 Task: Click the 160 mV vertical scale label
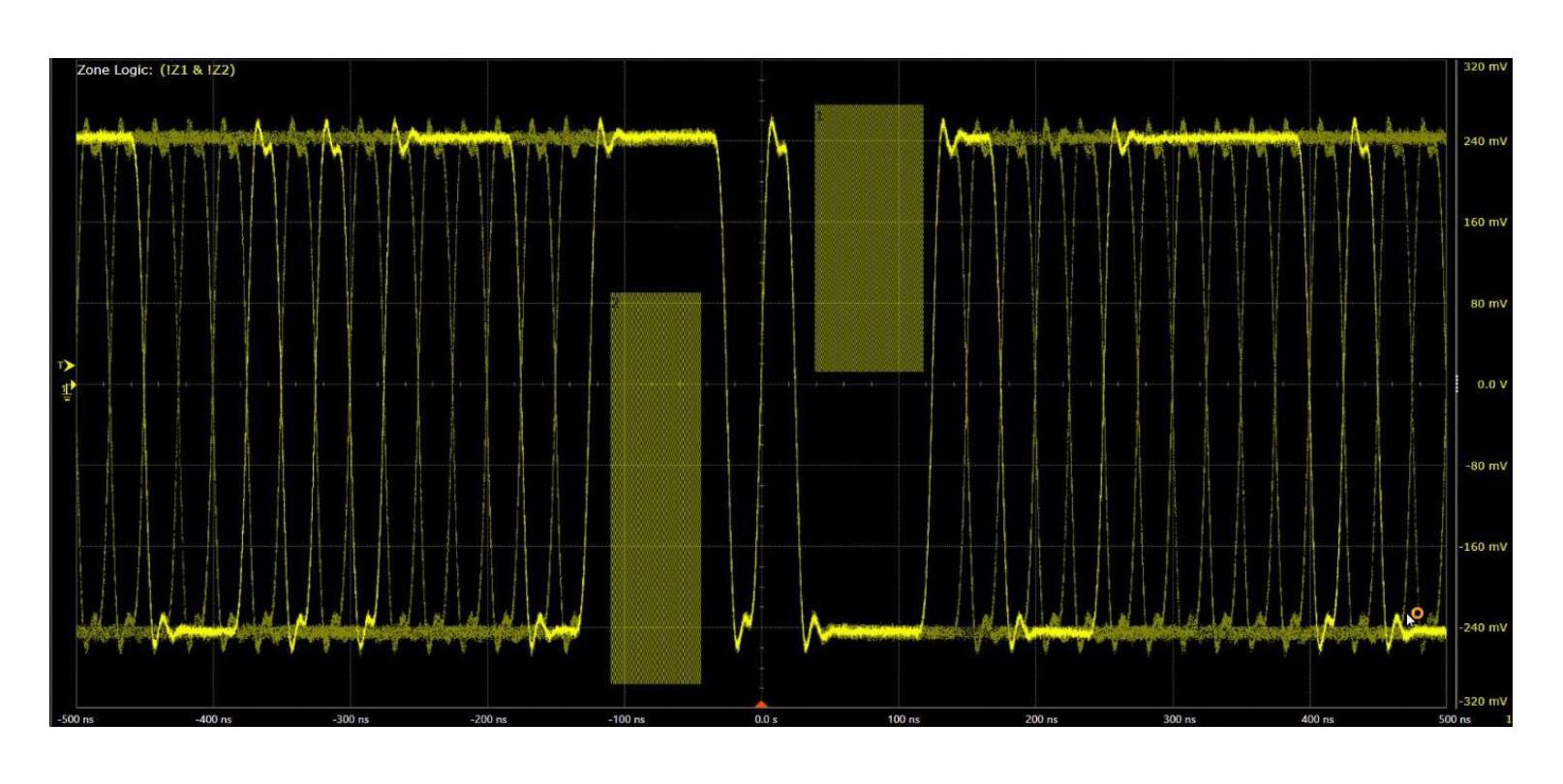point(1486,223)
